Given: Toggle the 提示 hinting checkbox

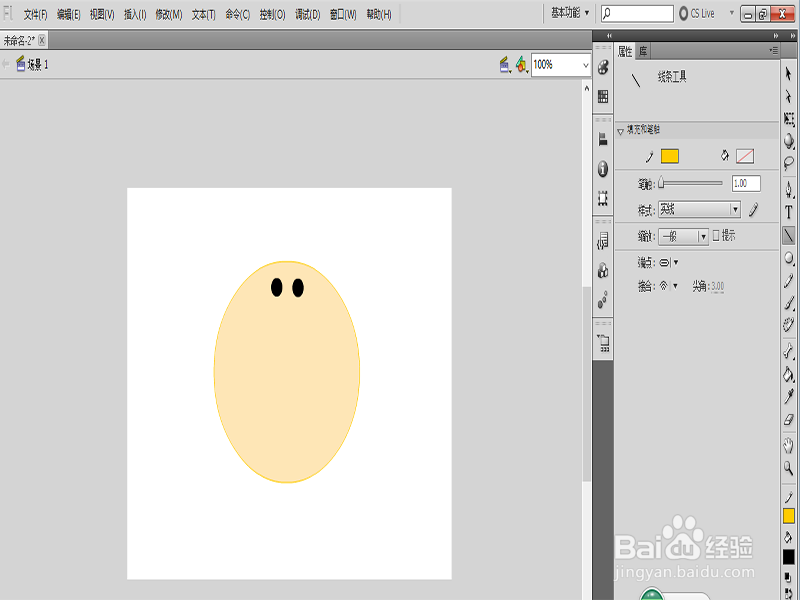Looking at the screenshot, I should pos(715,236).
